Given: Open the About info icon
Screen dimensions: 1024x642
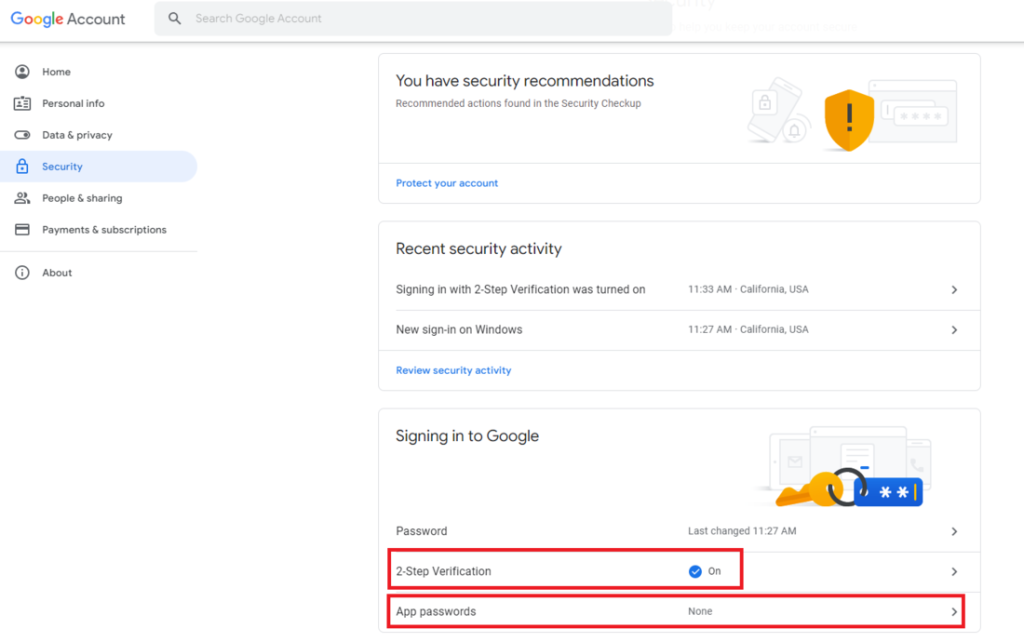Looking at the screenshot, I should pyautogui.click(x=23, y=272).
